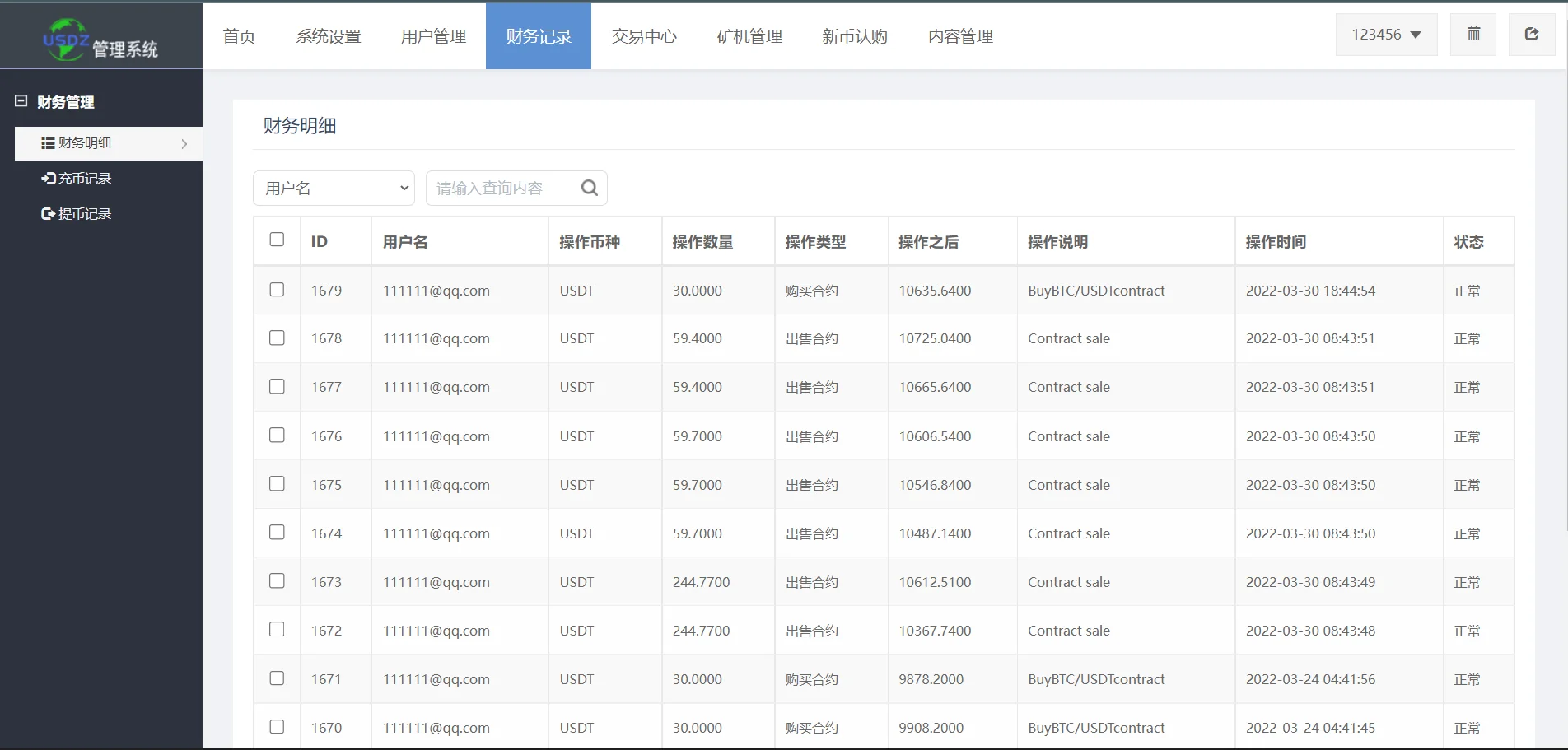This screenshot has width=1568, height=750.
Task: Collapse the 财务管理 sidebar section
Action: [21, 101]
